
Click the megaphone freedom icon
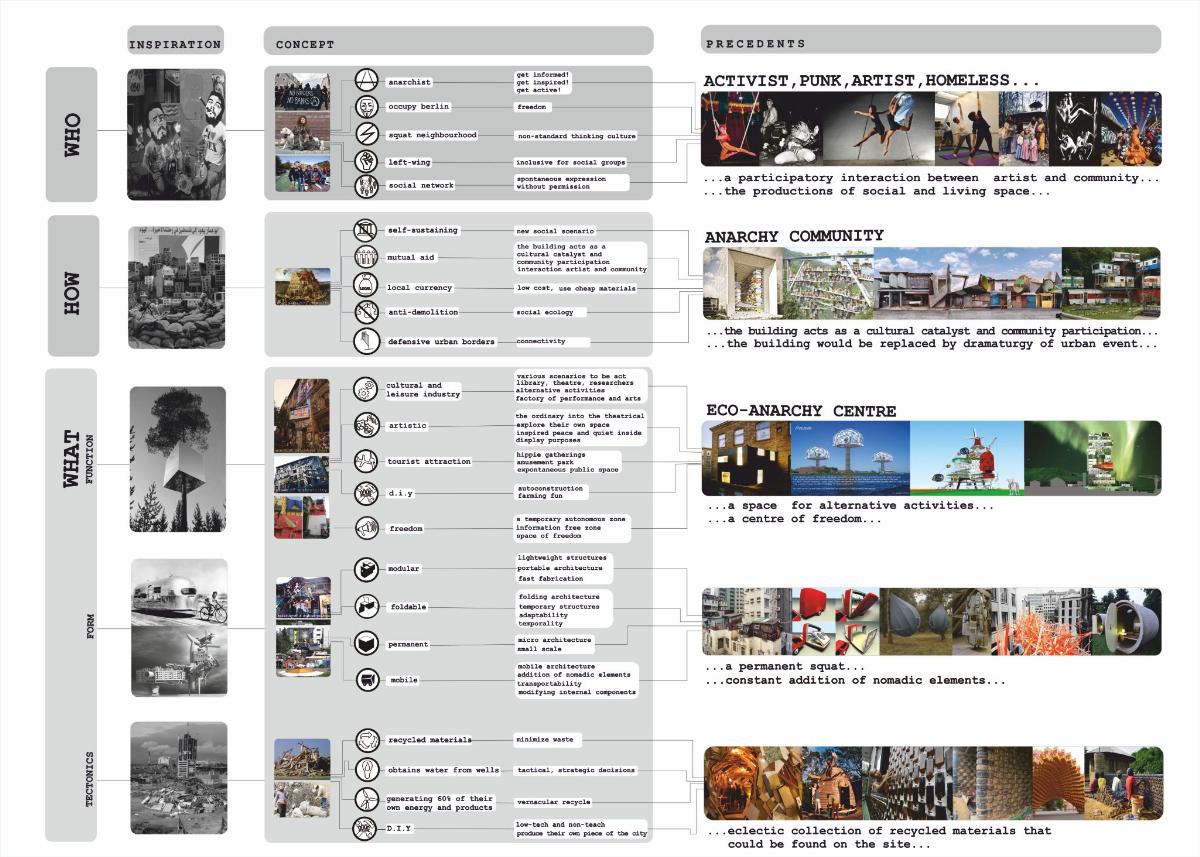(x=367, y=528)
